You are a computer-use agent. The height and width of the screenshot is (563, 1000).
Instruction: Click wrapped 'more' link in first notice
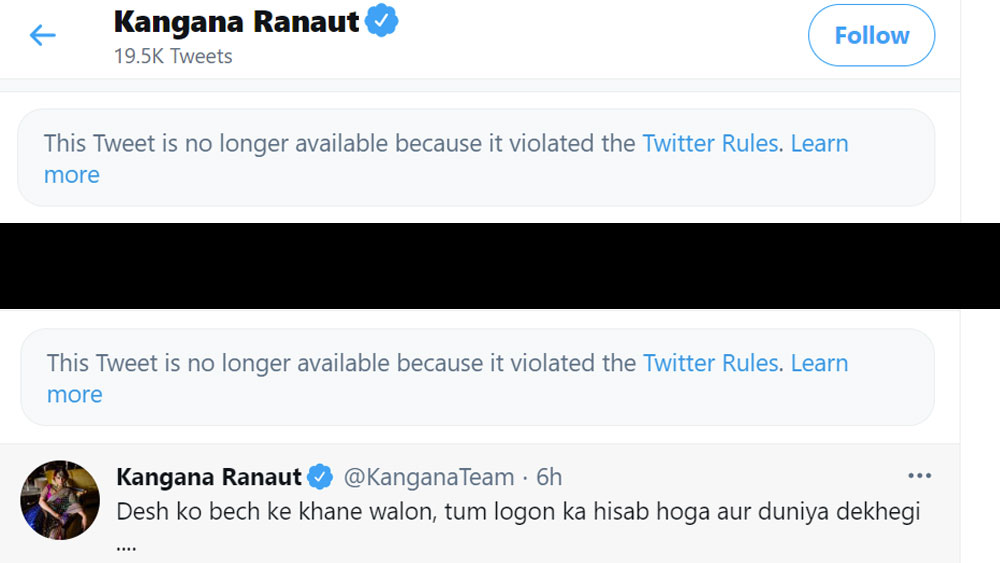coord(72,175)
